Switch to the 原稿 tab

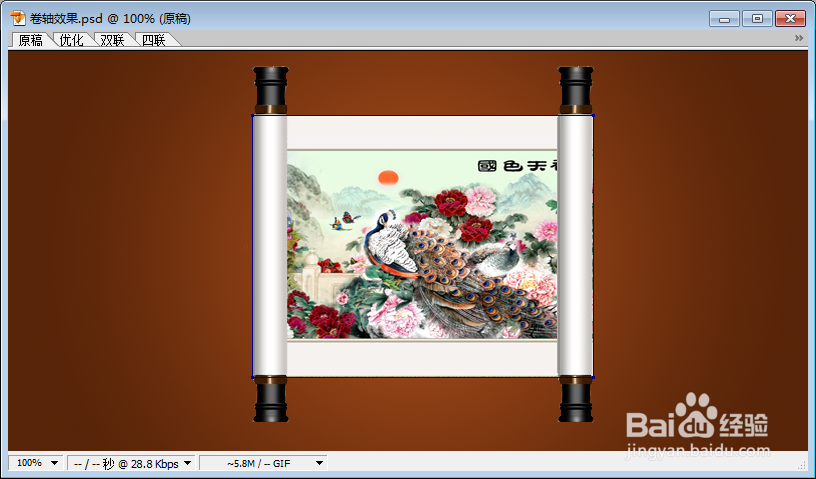point(30,40)
